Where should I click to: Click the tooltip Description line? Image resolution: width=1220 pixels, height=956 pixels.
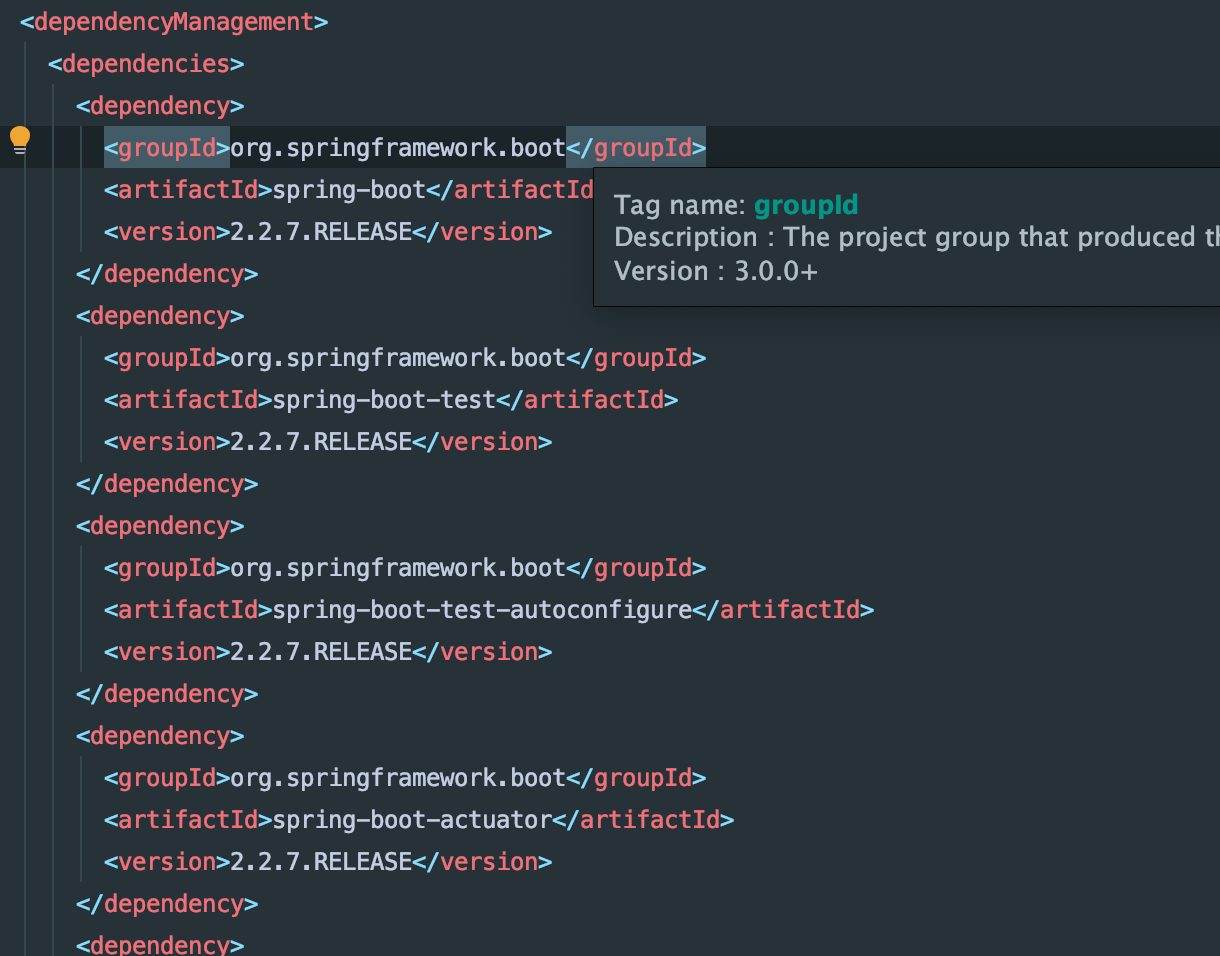[917, 237]
